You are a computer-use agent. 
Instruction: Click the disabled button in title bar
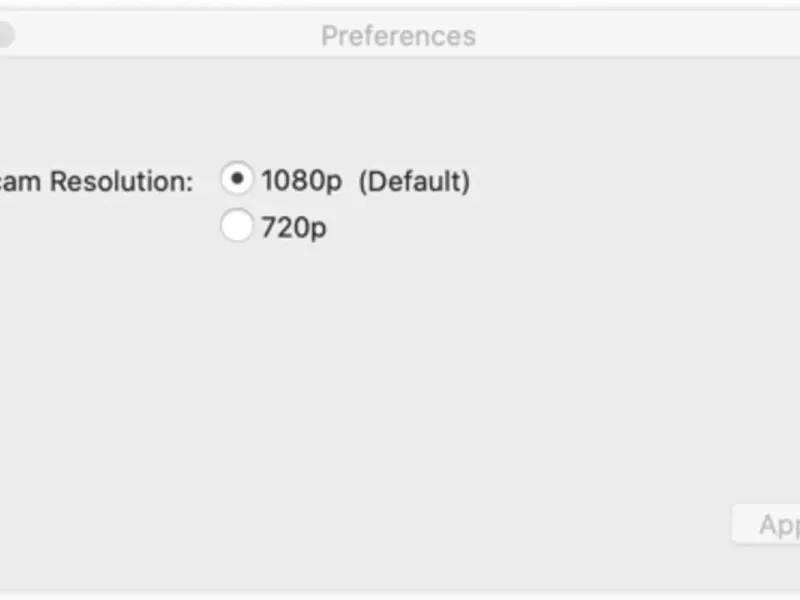pos(5,35)
